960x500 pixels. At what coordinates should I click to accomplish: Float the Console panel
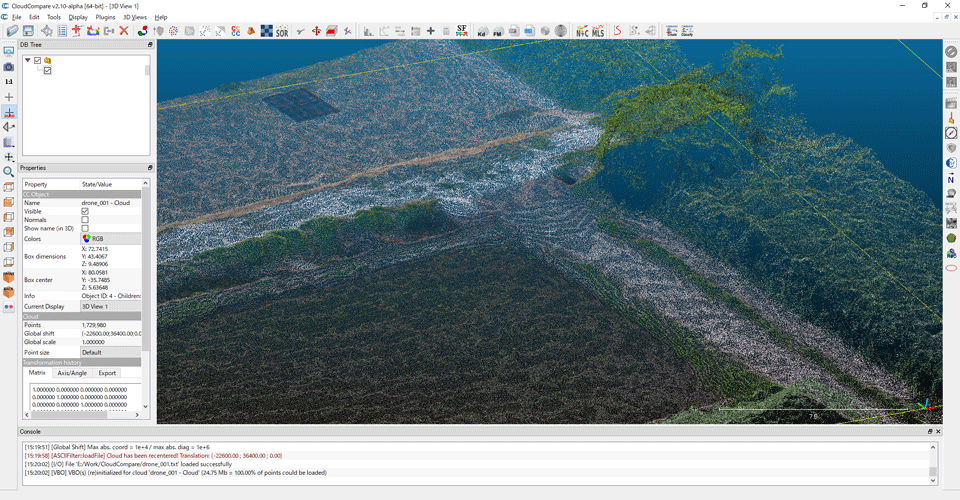tap(930, 431)
